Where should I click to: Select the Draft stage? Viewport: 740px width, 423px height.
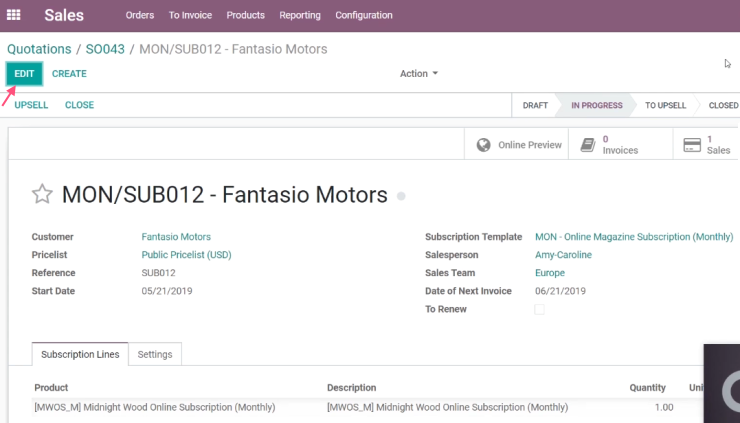pyautogui.click(x=535, y=105)
